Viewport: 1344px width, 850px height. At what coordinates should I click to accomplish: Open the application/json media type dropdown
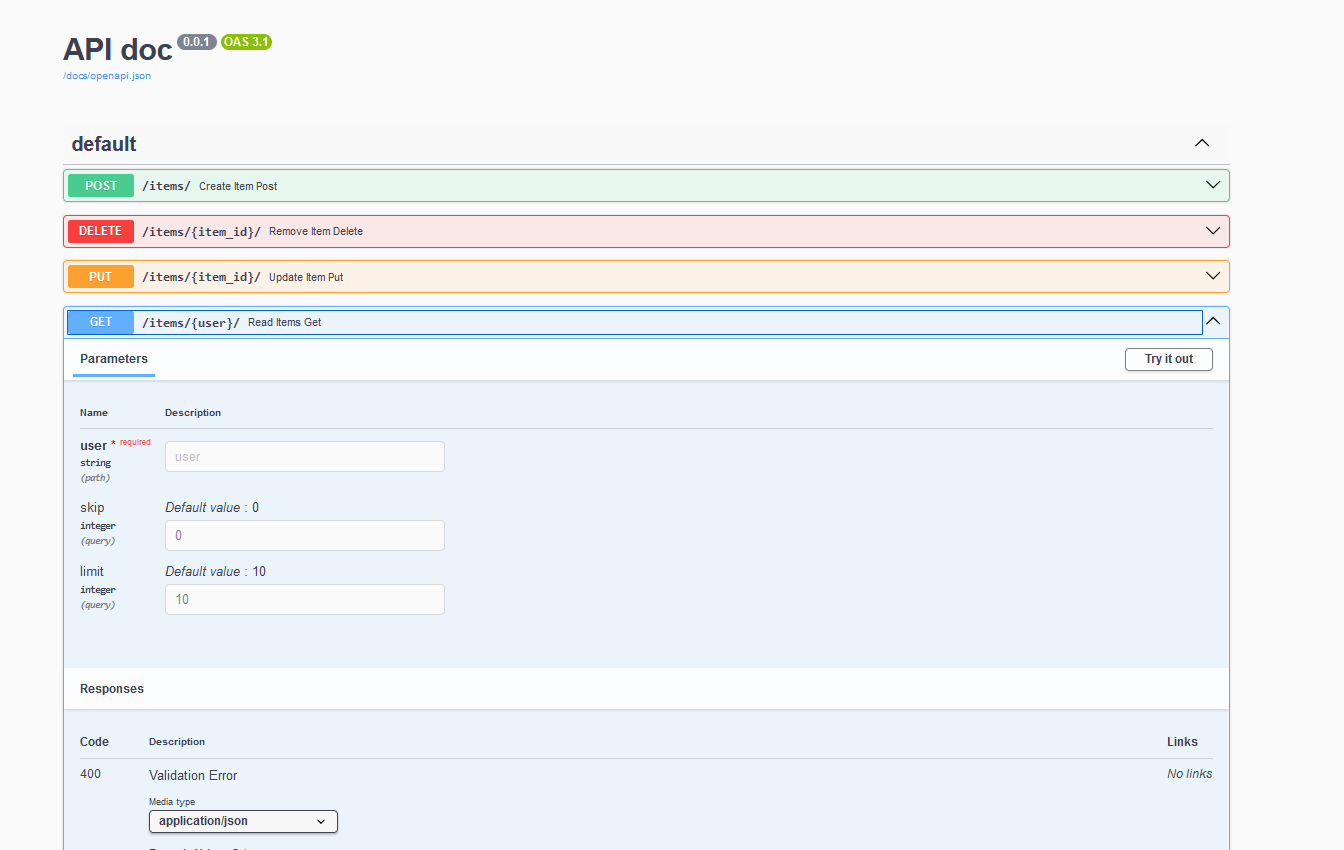point(243,821)
